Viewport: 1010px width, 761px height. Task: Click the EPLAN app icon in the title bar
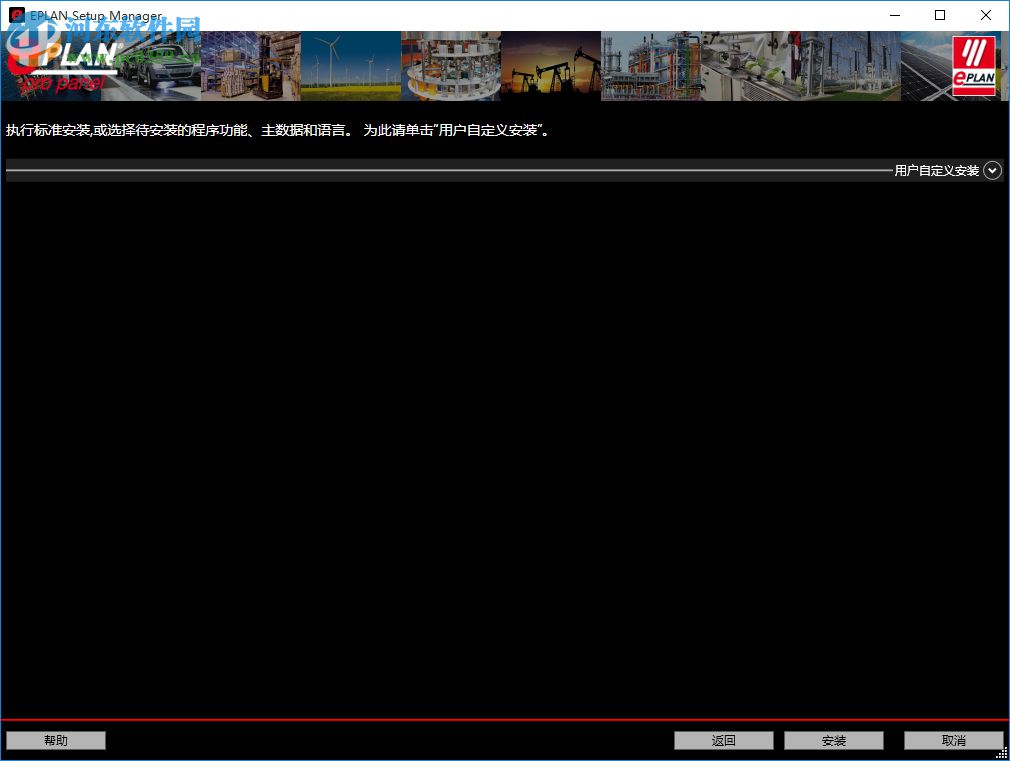[x=17, y=15]
